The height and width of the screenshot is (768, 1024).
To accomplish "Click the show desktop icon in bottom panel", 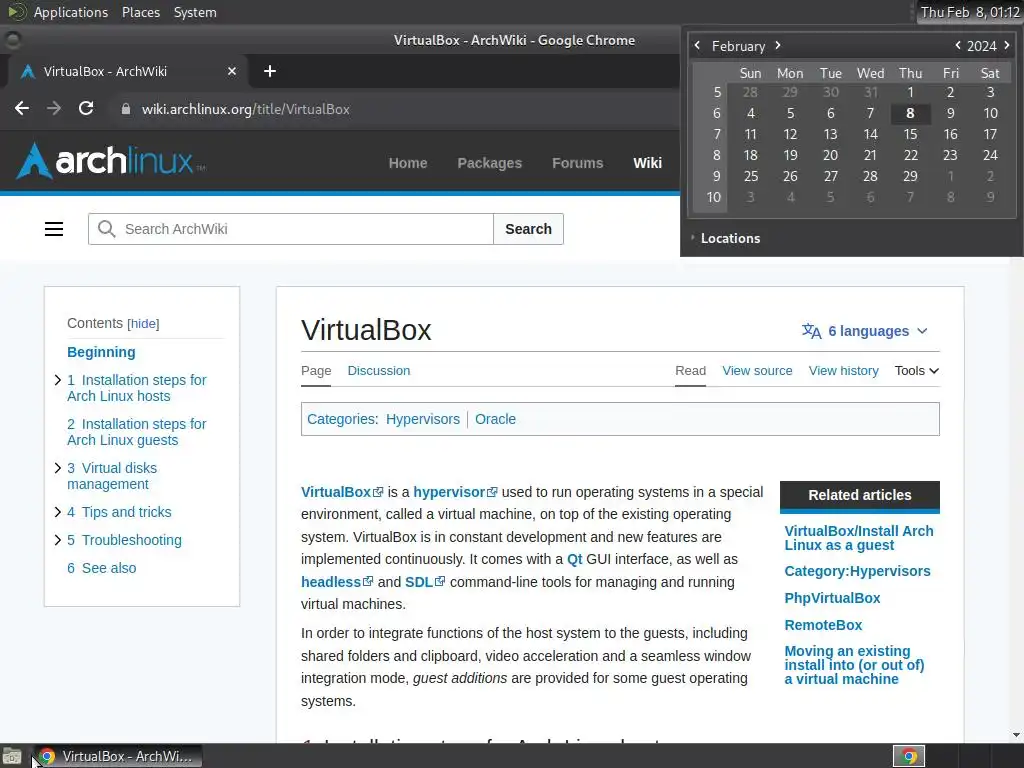I will pyautogui.click(x=12, y=757).
